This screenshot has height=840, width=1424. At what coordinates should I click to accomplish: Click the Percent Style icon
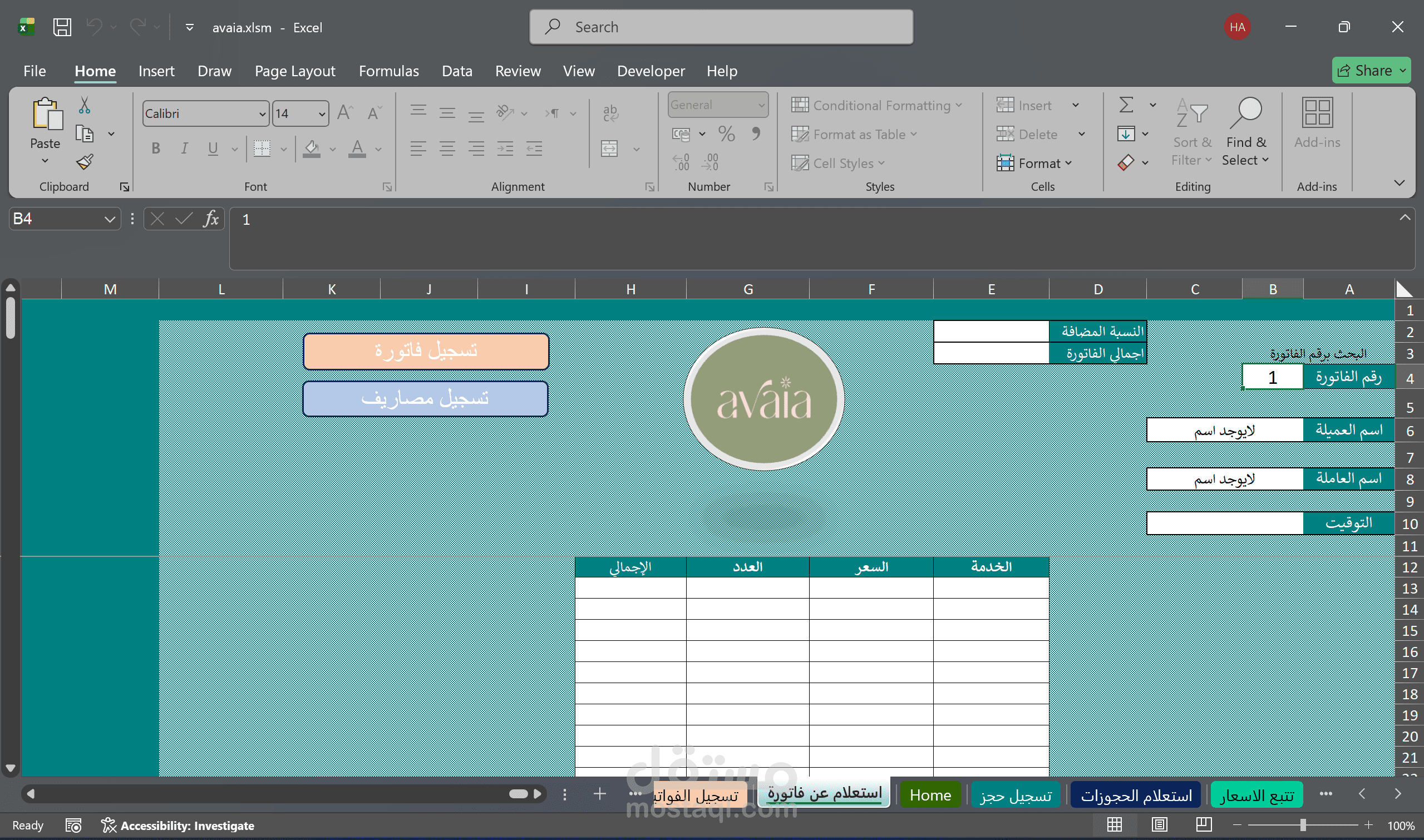click(726, 134)
